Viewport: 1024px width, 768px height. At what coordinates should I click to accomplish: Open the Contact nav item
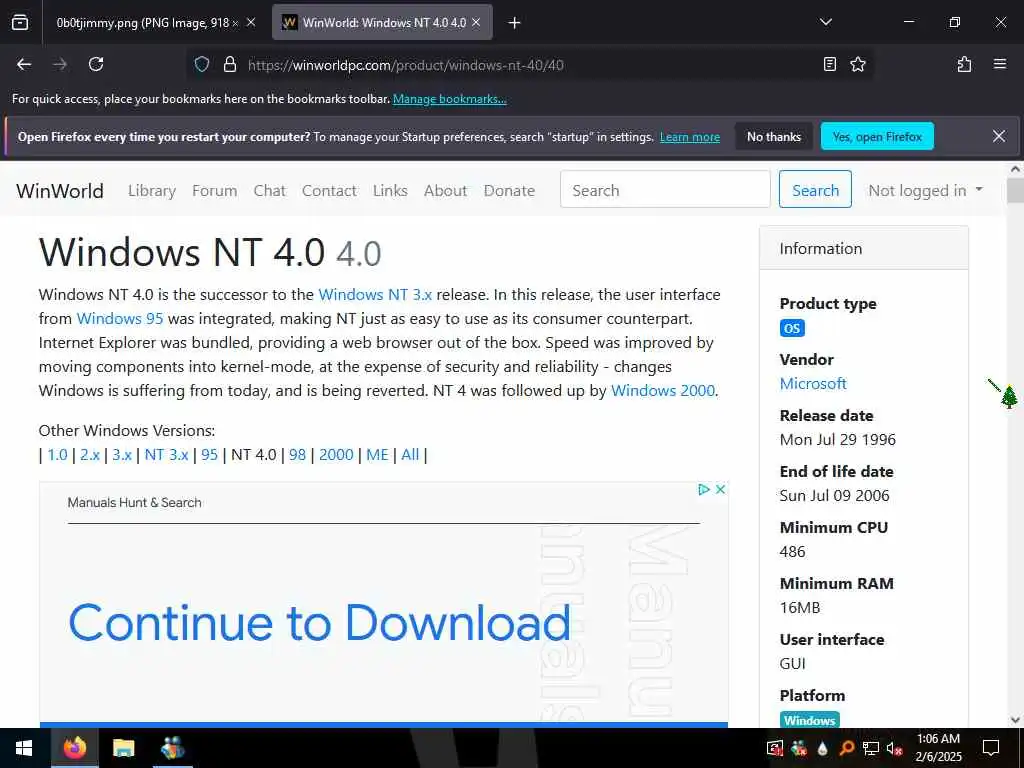329,191
